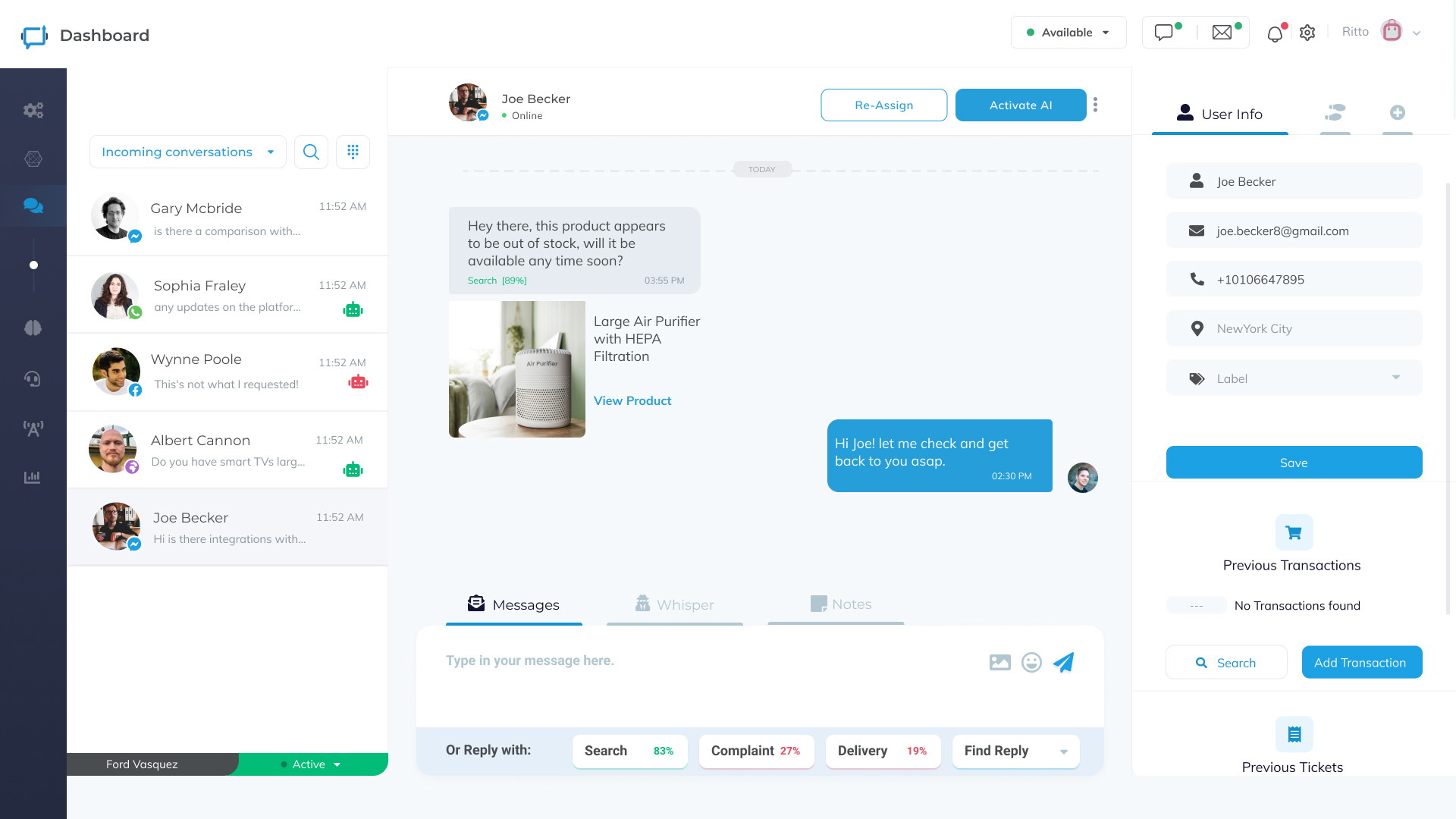1456x819 pixels.
Task: Click the emoji picker icon in message box
Action: 1031,662
